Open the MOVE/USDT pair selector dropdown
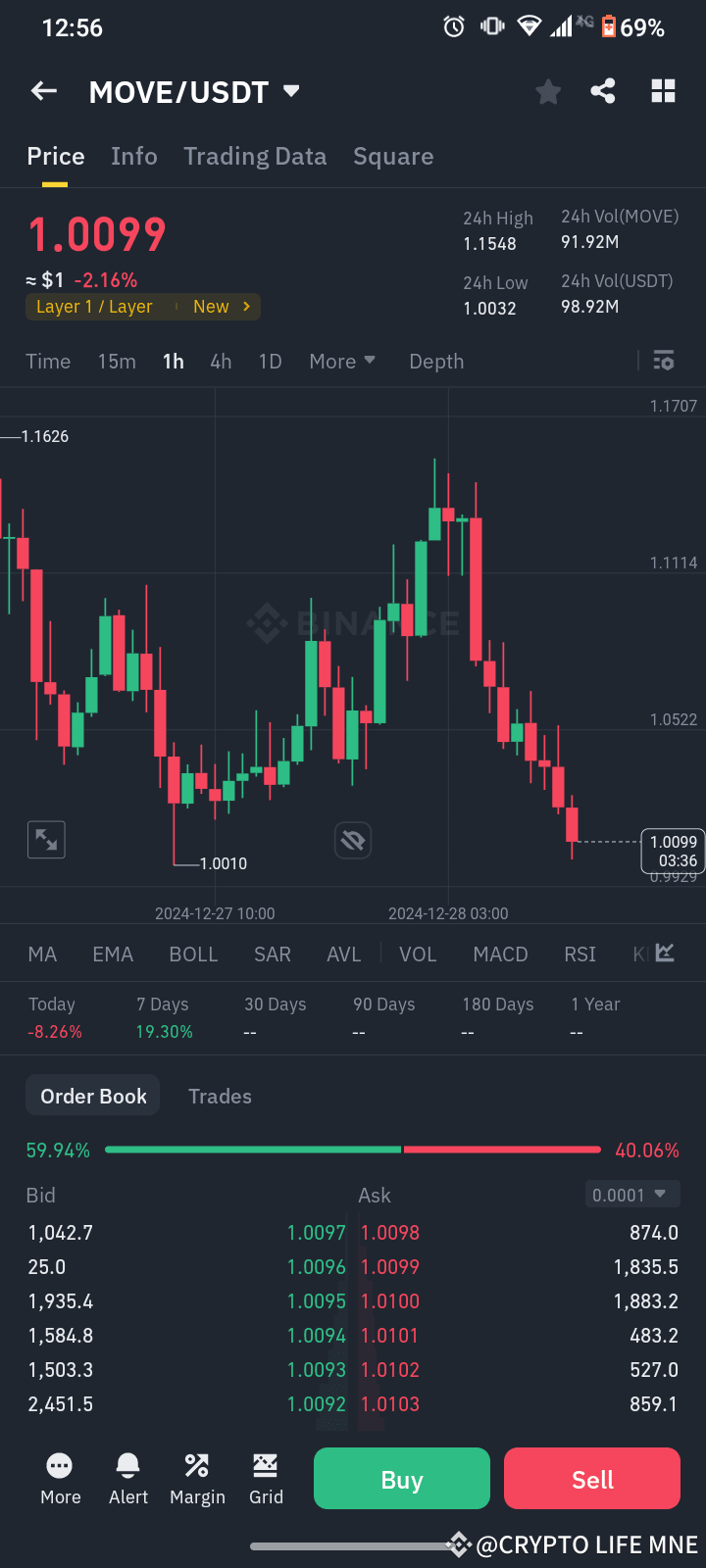706x1568 pixels. pos(290,90)
